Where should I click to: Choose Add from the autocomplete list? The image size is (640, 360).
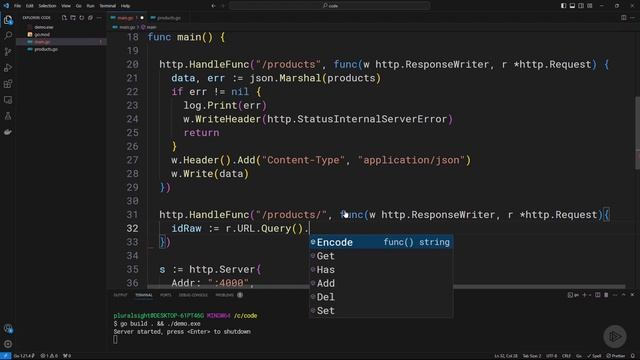click(x=381, y=283)
